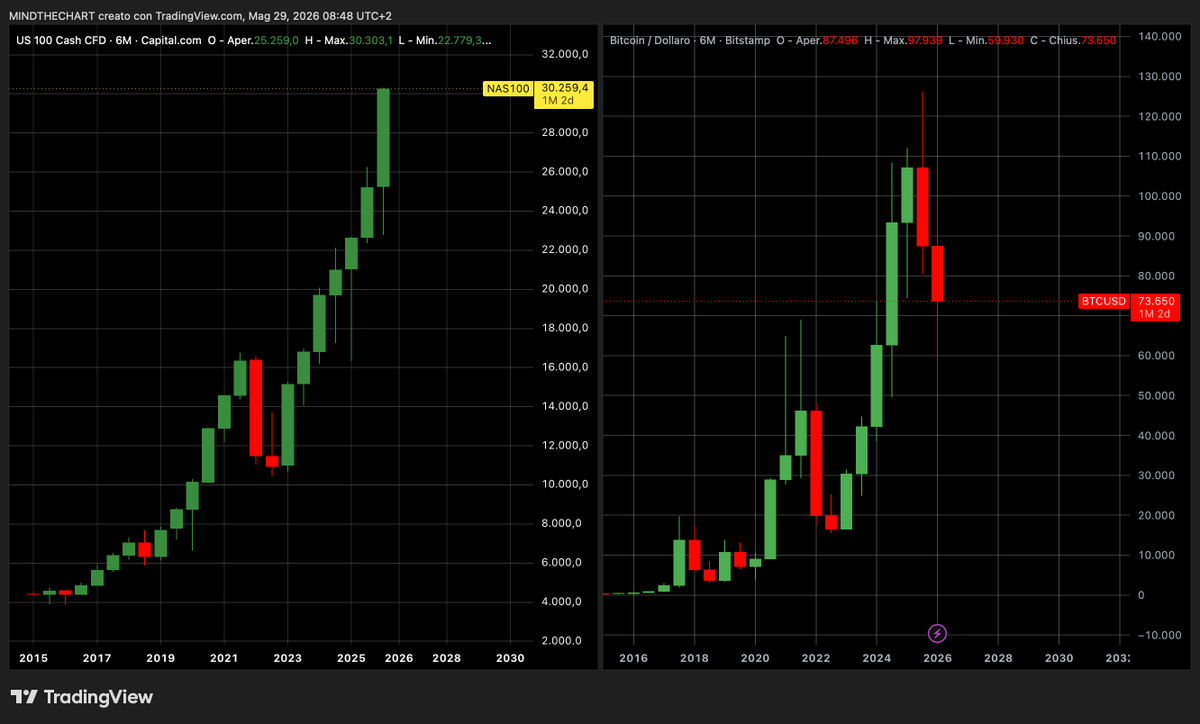Click the purple lightning event icon on Bitcoin chart

pyautogui.click(x=937, y=633)
